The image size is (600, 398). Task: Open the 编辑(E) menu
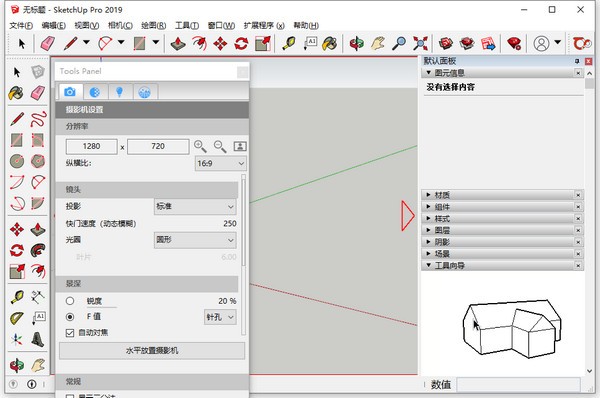pyautogui.click(x=54, y=26)
